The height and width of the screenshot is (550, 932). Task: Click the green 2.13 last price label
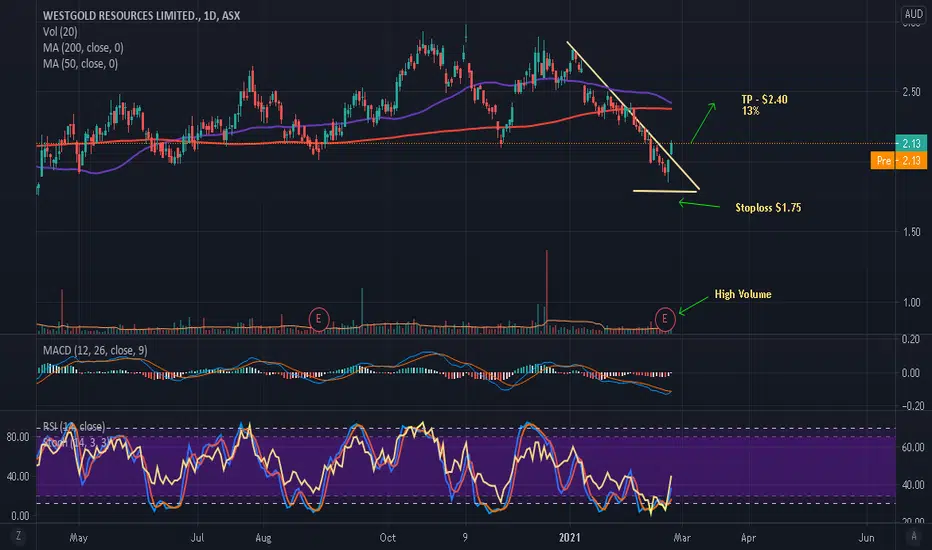(x=911, y=143)
